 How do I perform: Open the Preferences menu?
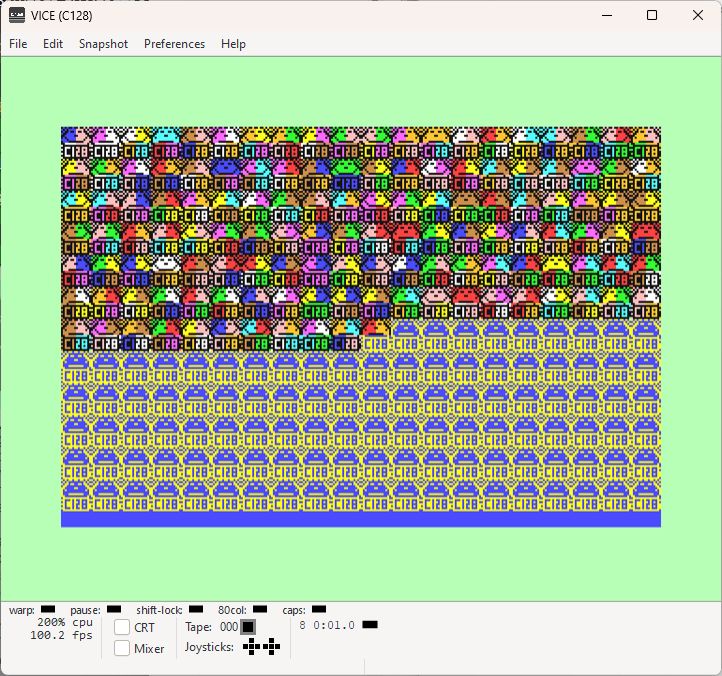(175, 44)
